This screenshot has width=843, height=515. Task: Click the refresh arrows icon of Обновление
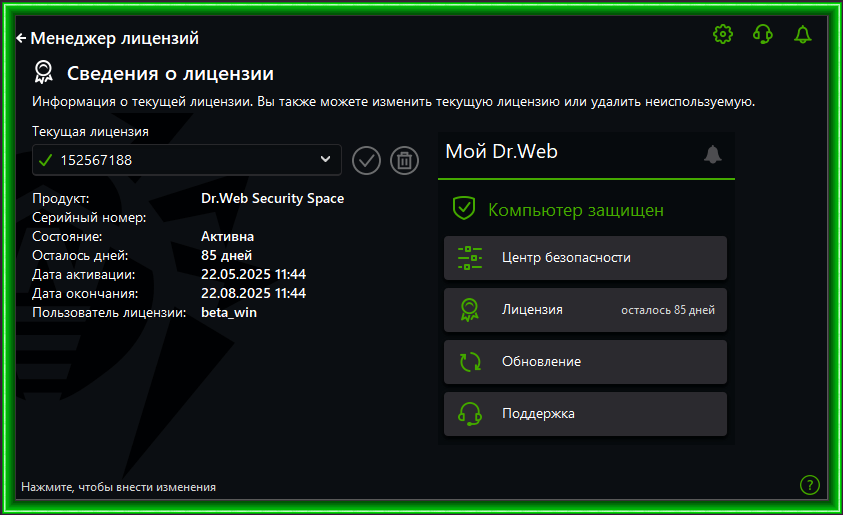[x=470, y=362]
